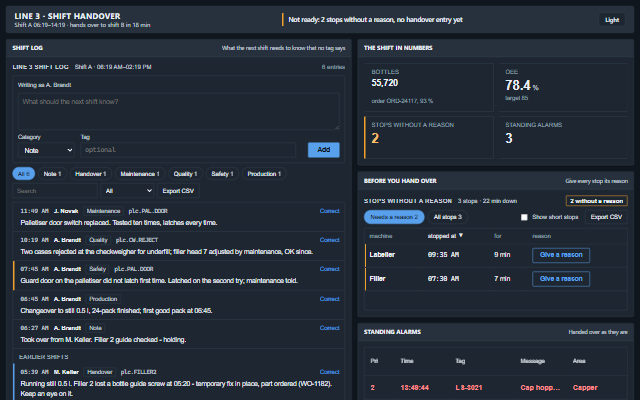Correct the 10:19 AM Quality entry
Viewport: 640px width, 400px height.
click(329, 240)
